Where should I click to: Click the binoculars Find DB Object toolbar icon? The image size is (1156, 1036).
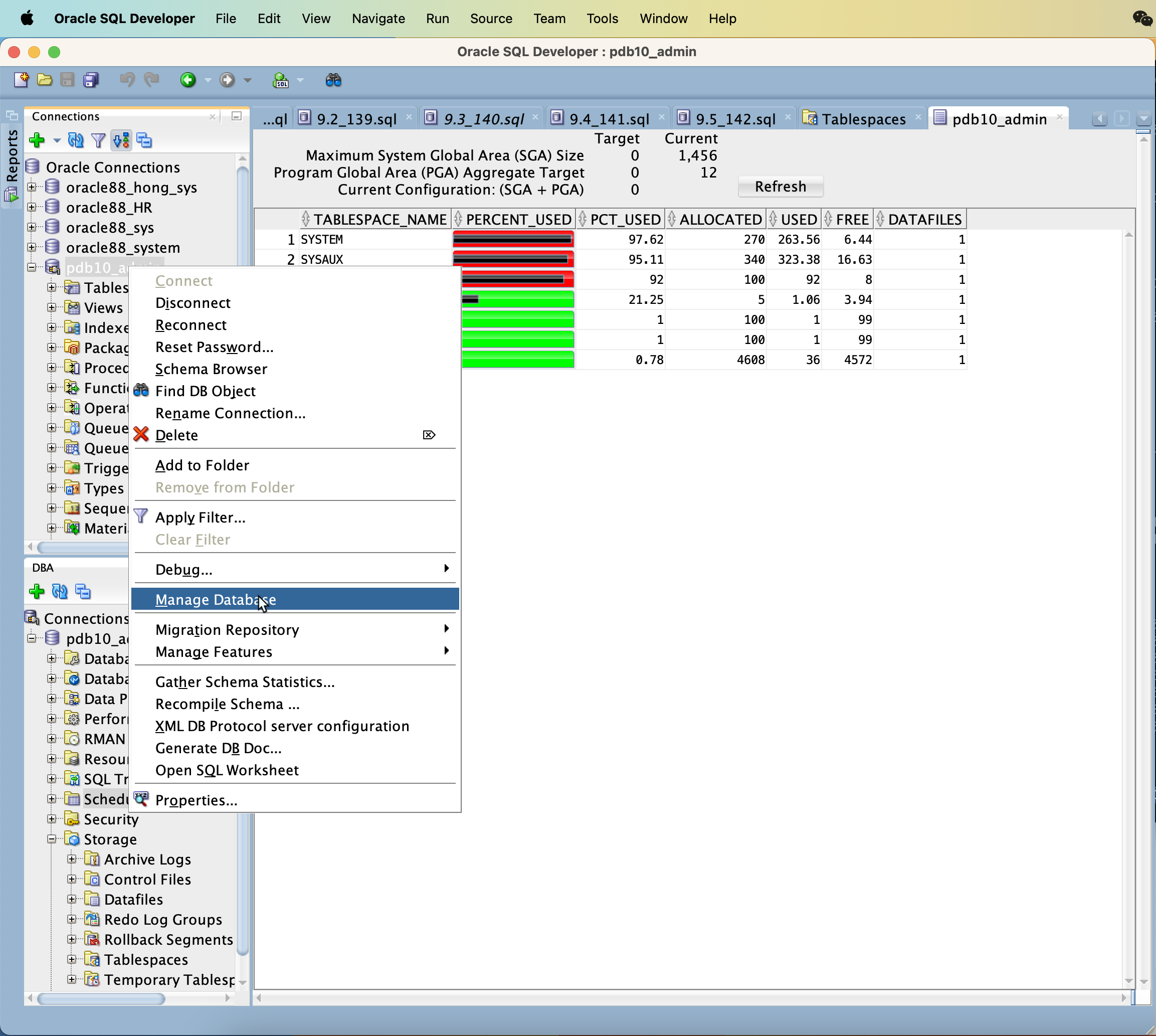(333, 80)
